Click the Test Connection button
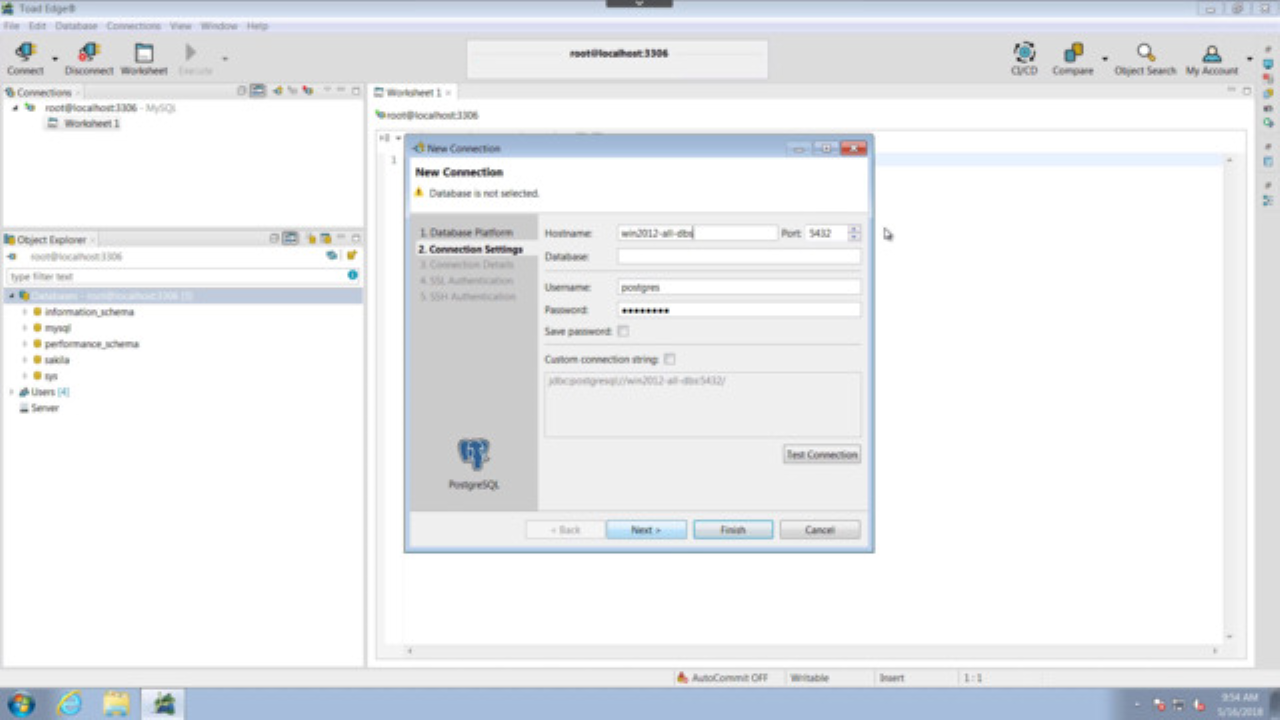Viewport: 1280px width, 720px height. [821, 455]
